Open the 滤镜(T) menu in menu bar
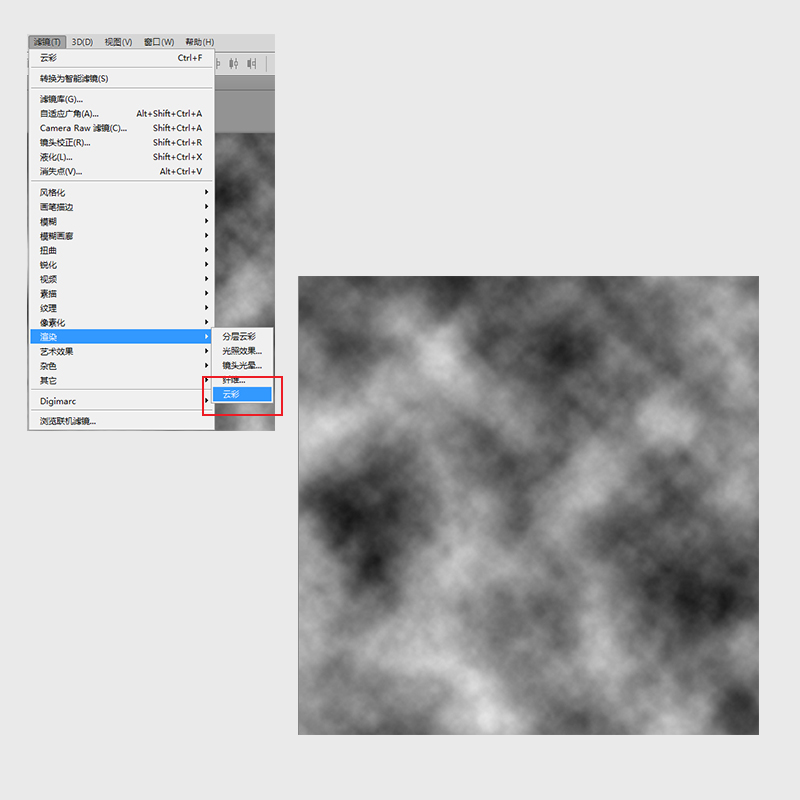This screenshot has height=800, width=800. tap(47, 42)
